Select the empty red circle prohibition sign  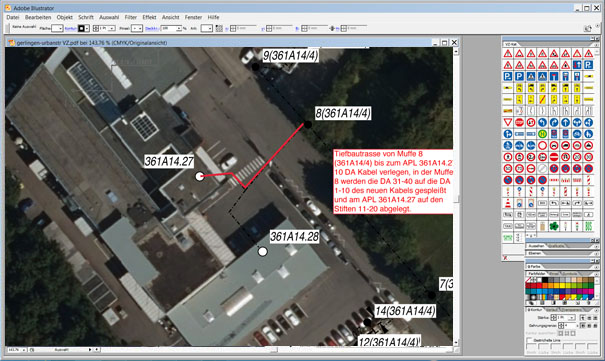click(542, 145)
